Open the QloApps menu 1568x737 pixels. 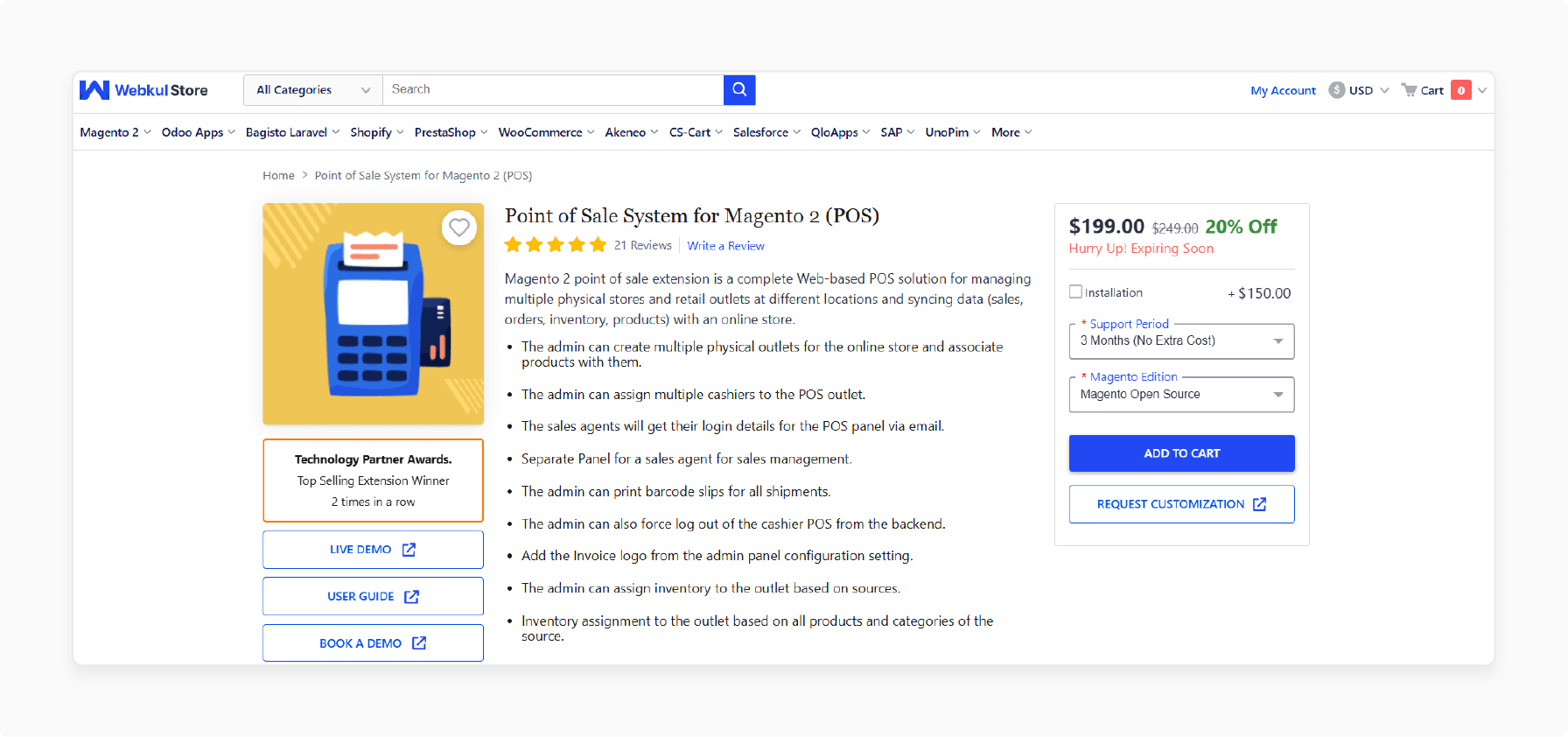coord(841,132)
